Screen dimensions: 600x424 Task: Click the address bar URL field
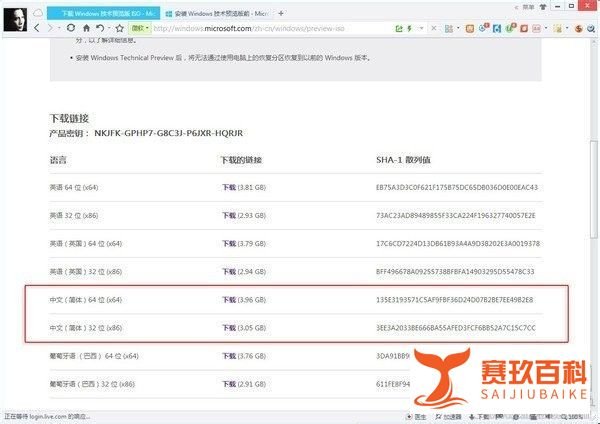[272, 28]
